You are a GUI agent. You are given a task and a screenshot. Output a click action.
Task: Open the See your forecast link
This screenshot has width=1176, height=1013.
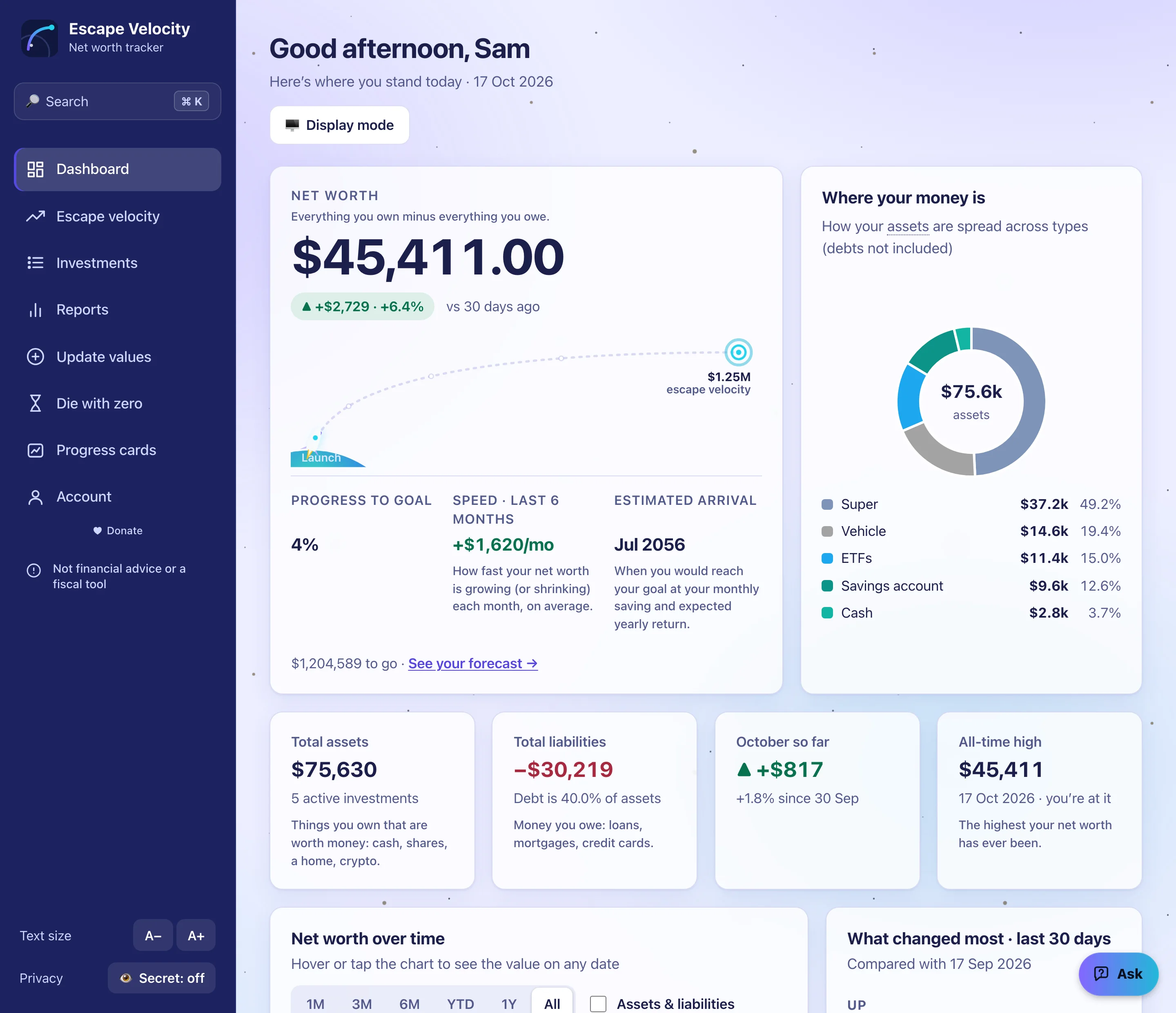coord(473,663)
